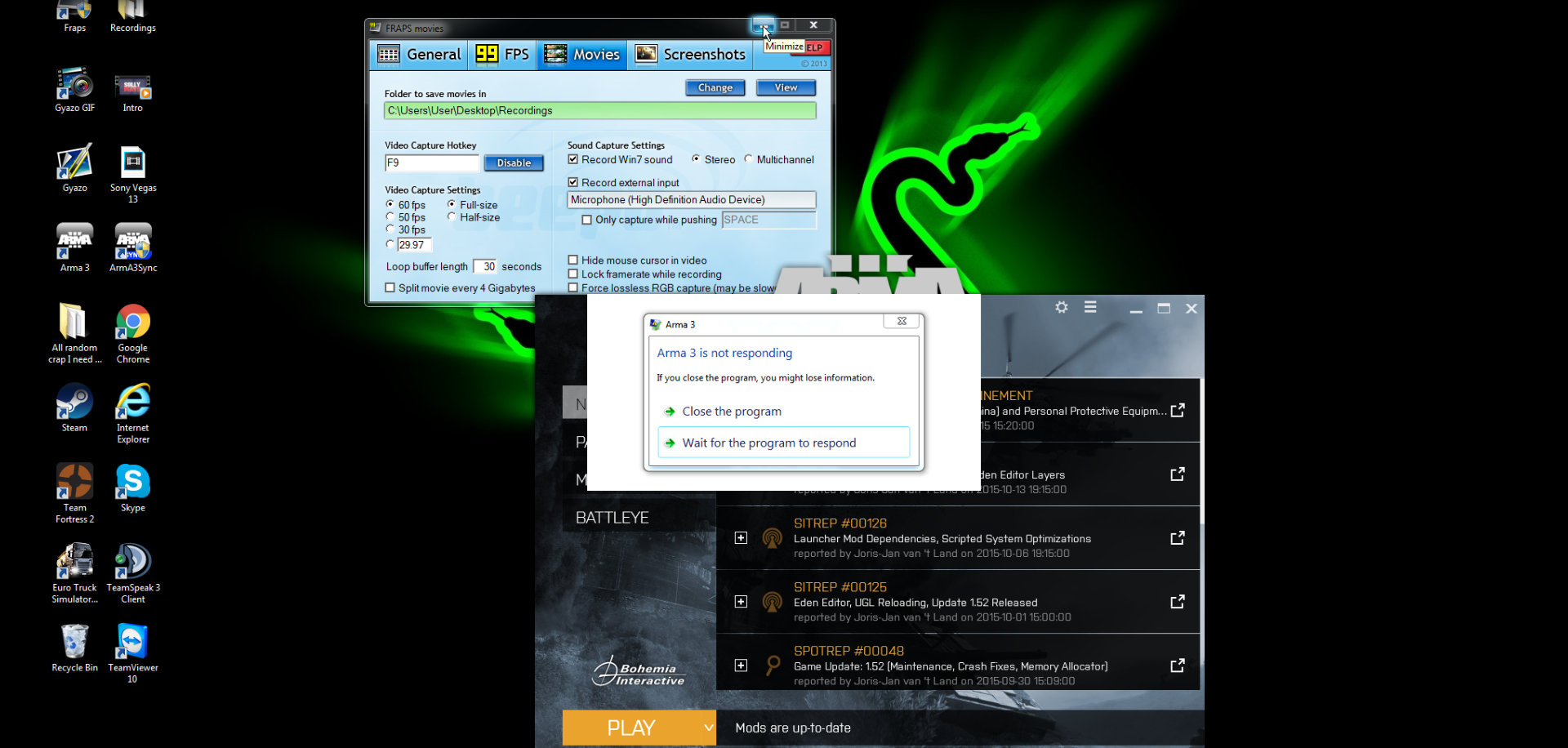This screenshot has width=1568, height=748.
Task: Select the custom 29.97 fps radio button
Action: 390,244
